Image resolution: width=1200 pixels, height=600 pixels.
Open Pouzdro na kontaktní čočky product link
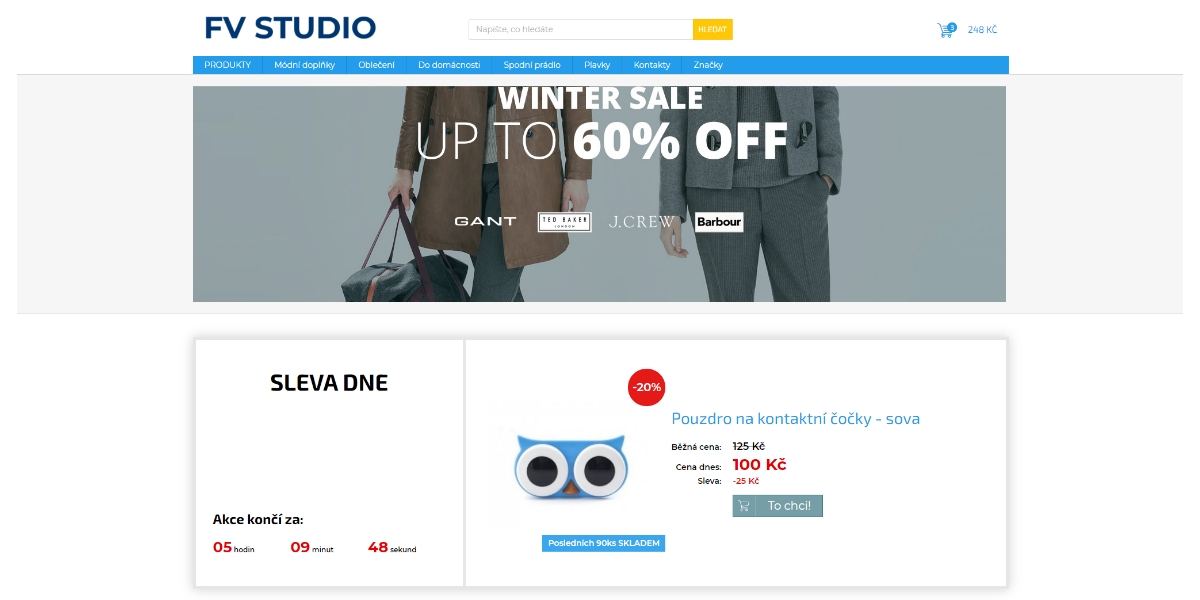[x=796, y=419]
